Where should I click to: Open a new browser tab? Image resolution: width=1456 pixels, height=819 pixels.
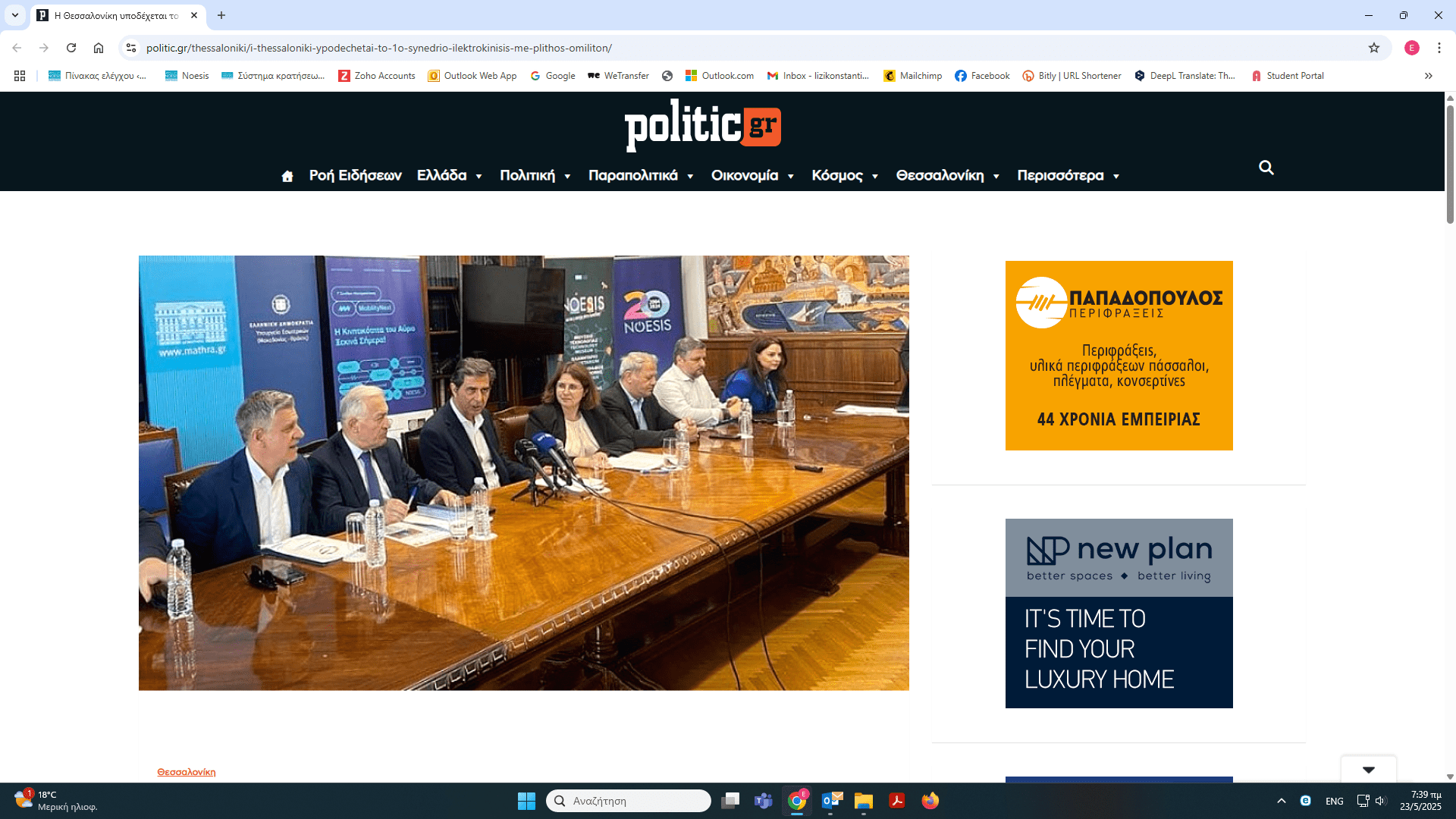[x=221, y=15]
